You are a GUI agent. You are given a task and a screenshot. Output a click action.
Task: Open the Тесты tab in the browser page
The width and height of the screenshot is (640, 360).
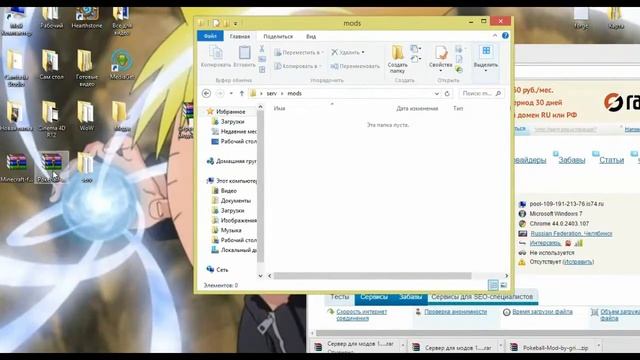(x=340, y=297)
